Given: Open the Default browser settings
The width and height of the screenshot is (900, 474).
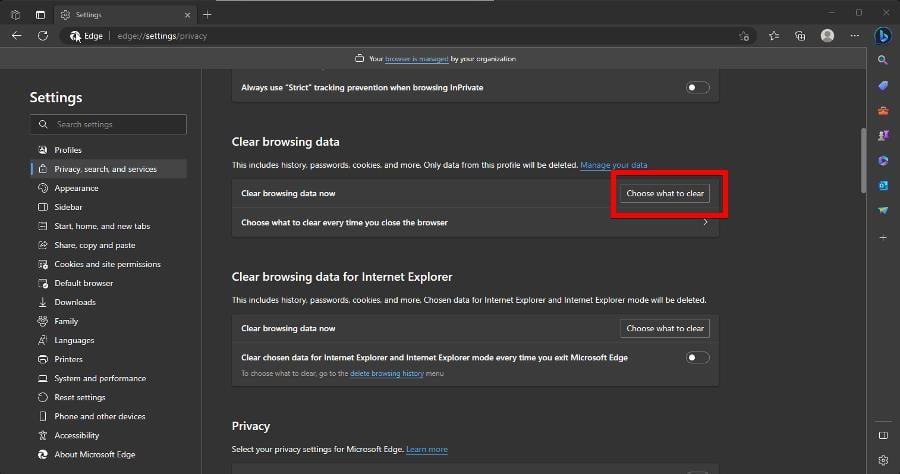Looking at the screenshot, I should point(108,283).
